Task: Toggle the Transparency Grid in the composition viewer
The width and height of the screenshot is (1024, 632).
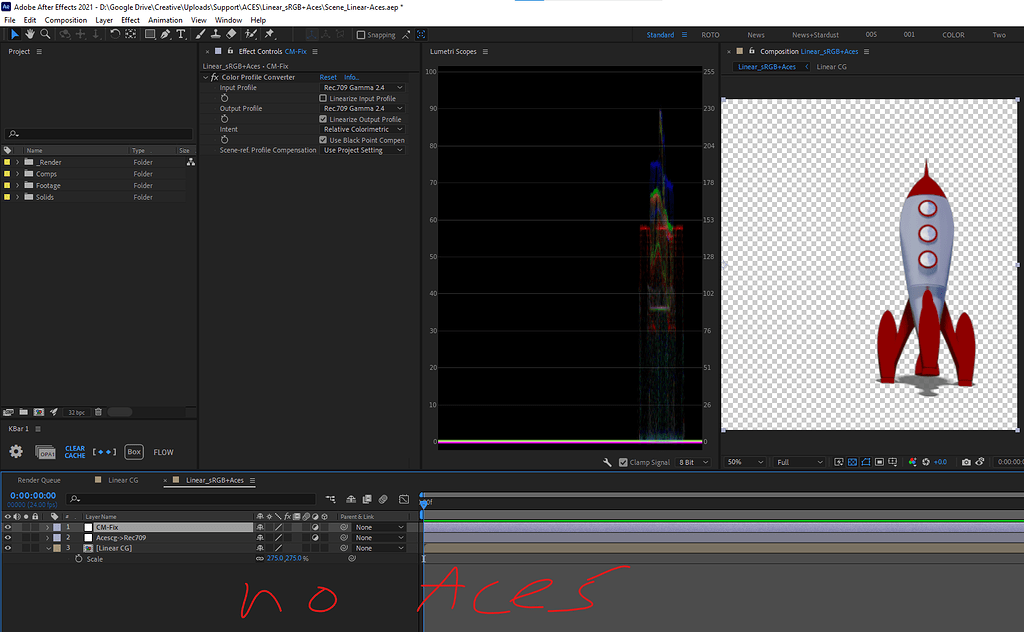Action: 852,462
